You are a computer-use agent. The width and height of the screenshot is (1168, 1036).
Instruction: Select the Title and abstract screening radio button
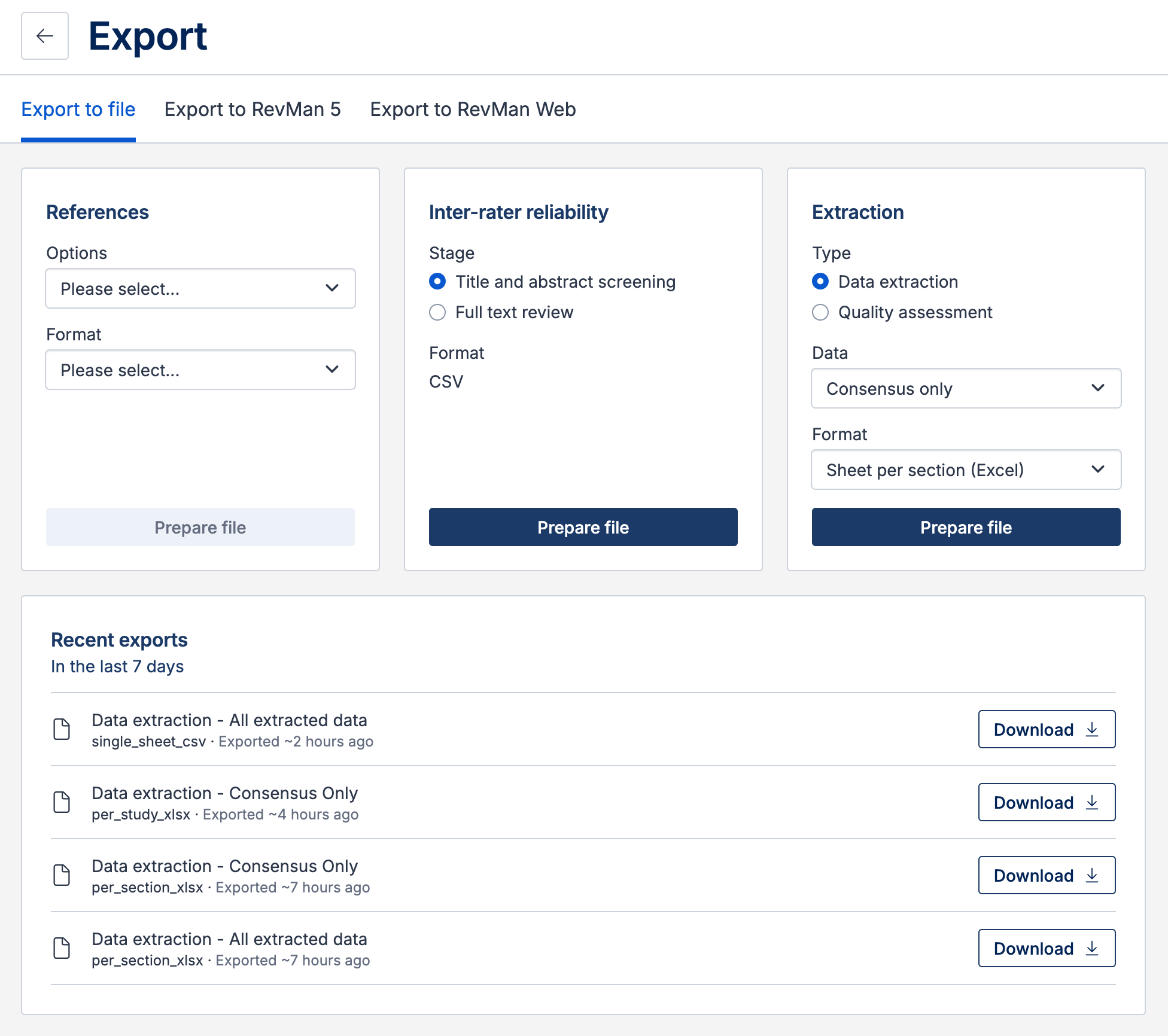(x=437, y=282)
